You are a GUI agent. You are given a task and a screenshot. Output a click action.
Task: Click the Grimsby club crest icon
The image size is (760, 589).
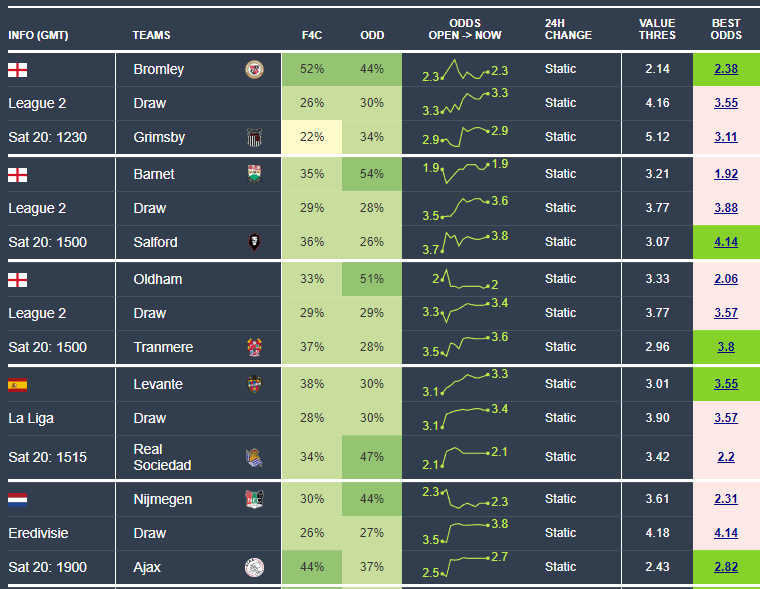point(254,138)
